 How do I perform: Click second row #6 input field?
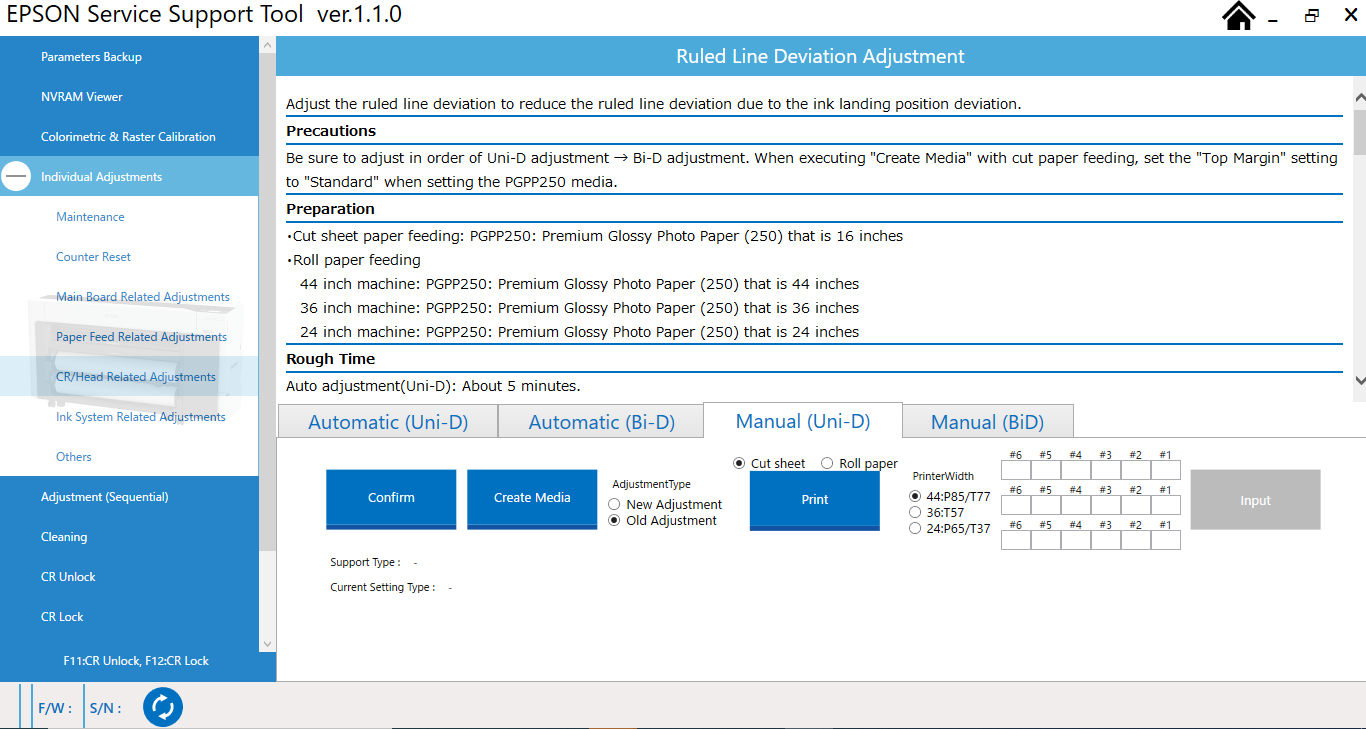1016,505
